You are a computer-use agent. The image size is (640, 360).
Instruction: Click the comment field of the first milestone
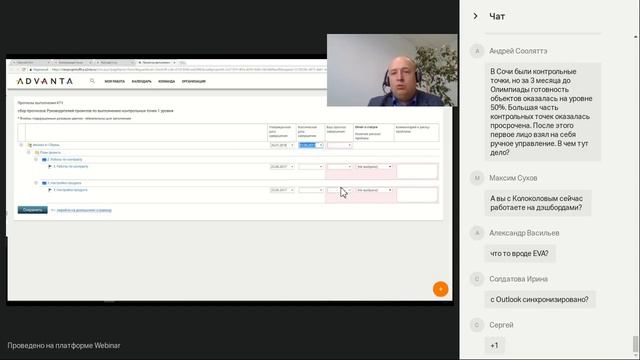[x=417, y=171]
